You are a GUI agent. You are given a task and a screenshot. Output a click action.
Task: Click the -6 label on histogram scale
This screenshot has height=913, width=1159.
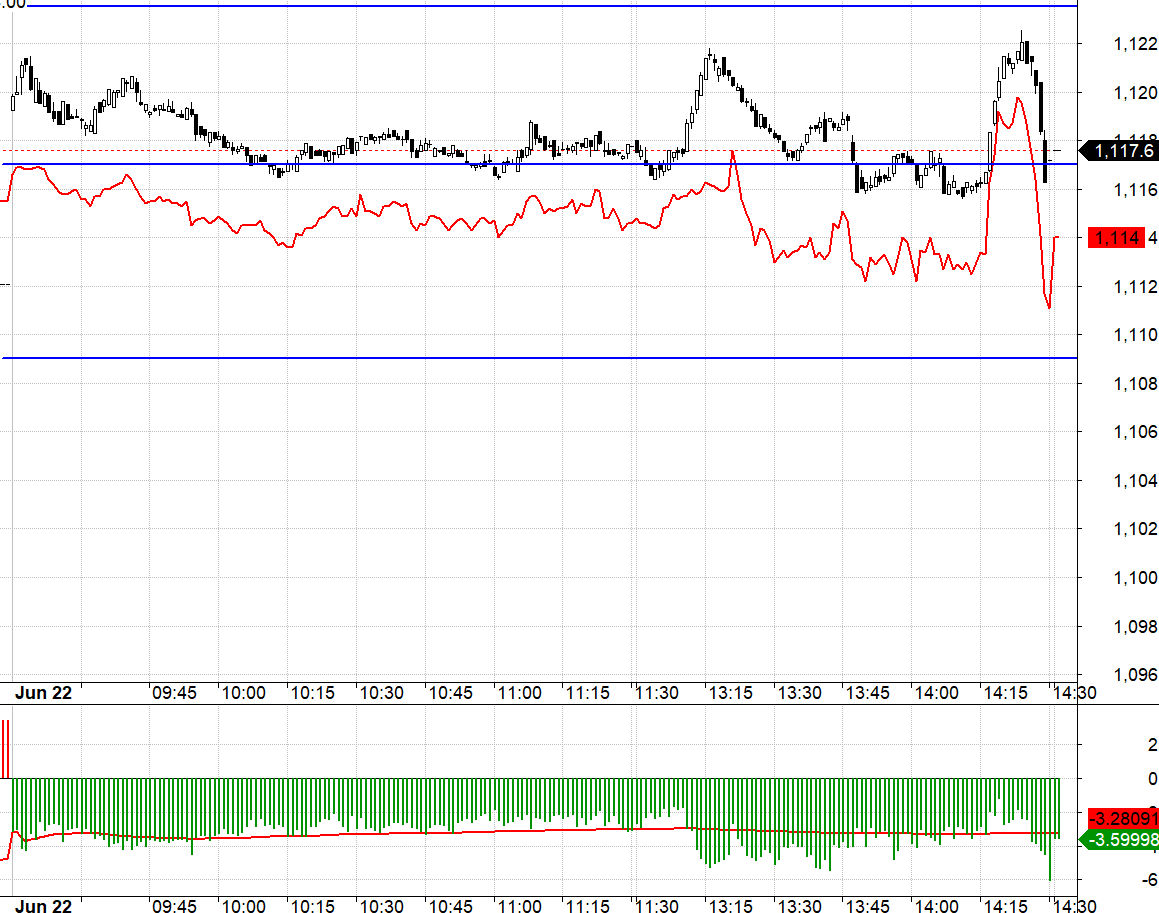click(x=1149, y=880)
